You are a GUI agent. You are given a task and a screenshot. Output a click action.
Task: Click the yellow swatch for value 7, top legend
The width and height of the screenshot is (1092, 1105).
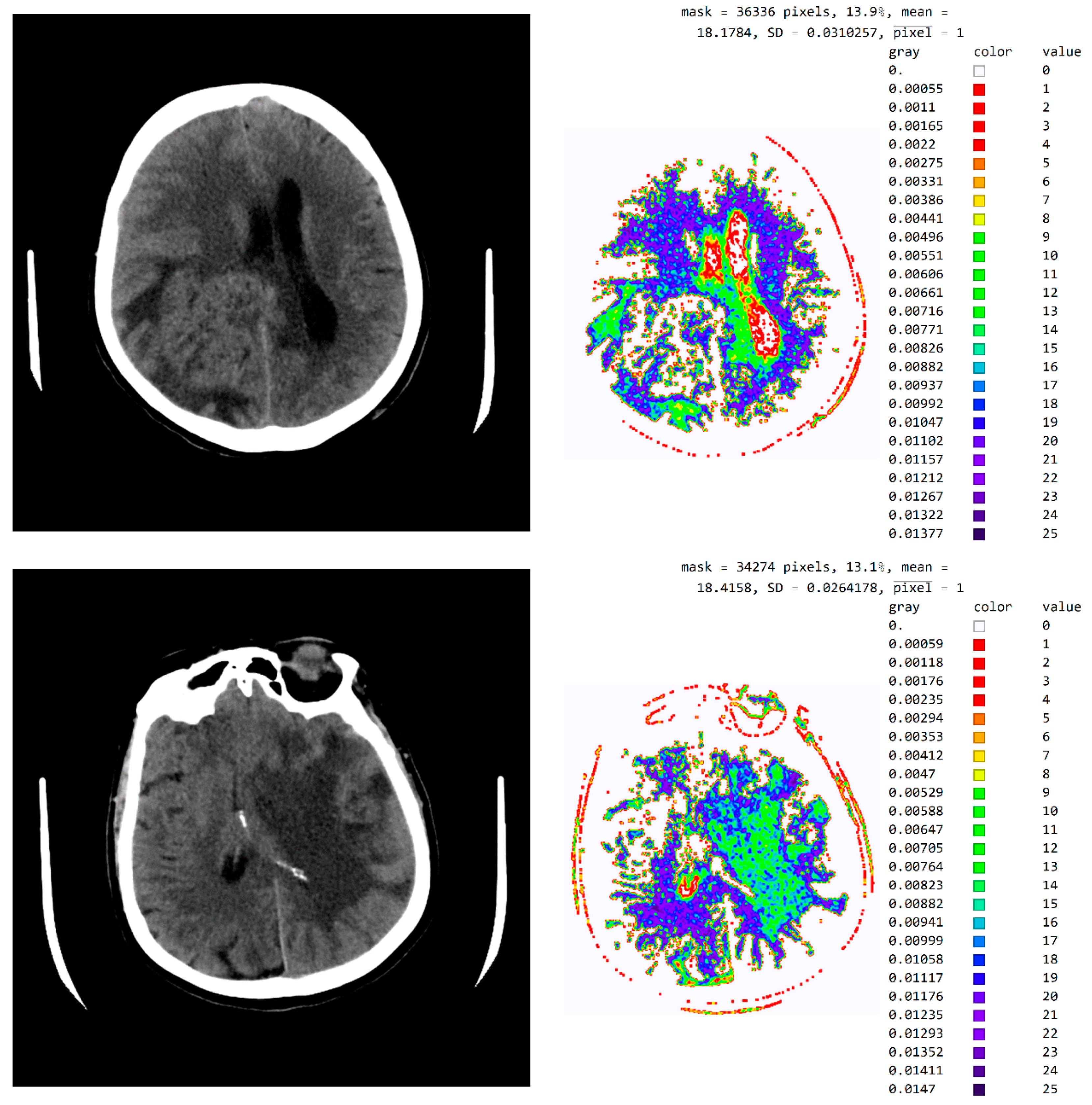pyautogui.click(x=979, y=201)
